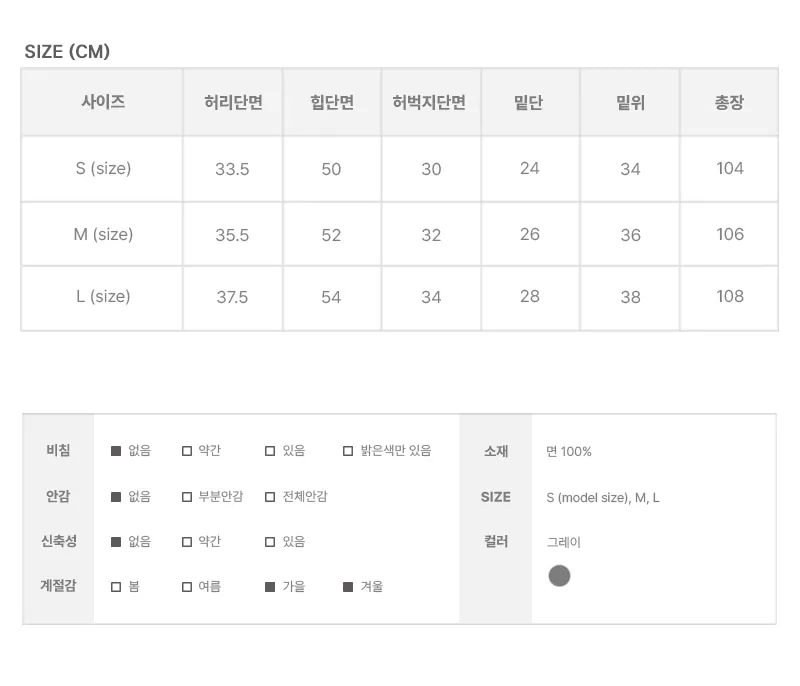Select the M (size) row label
The height and width of the screenshot is (686, 800).
[x=103, y=235]
